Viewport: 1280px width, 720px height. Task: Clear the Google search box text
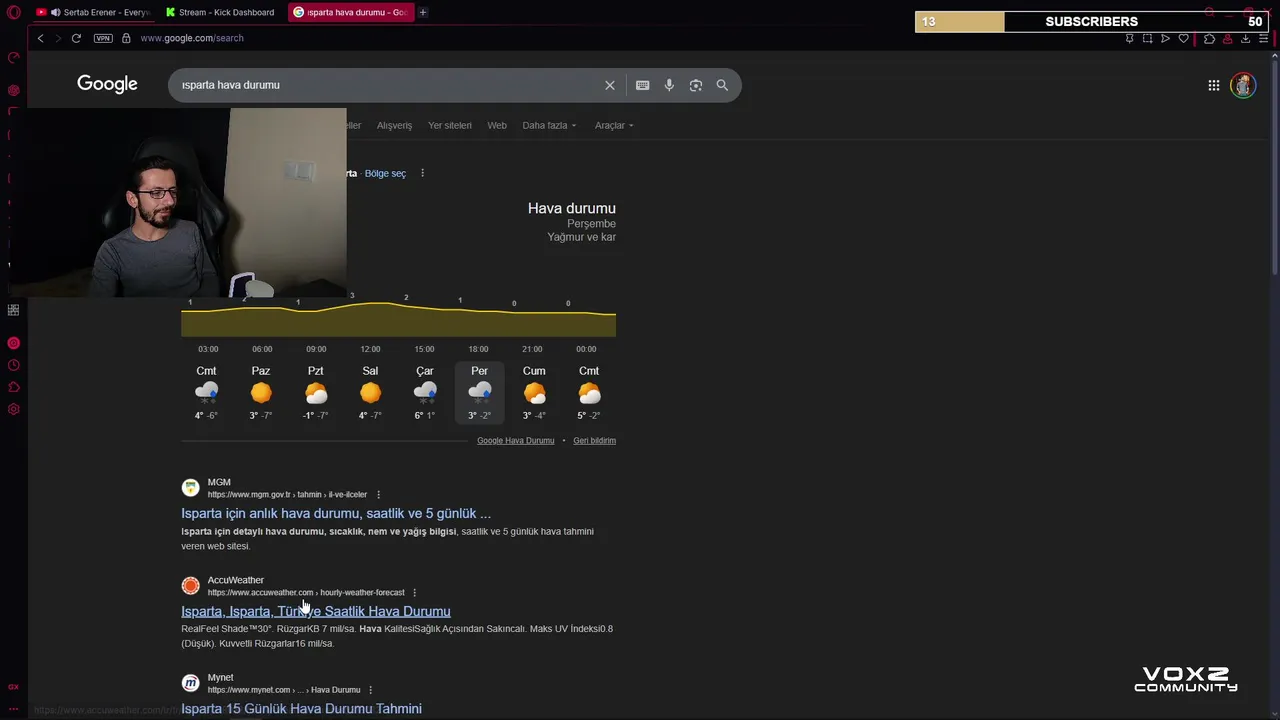click(610, 85)
